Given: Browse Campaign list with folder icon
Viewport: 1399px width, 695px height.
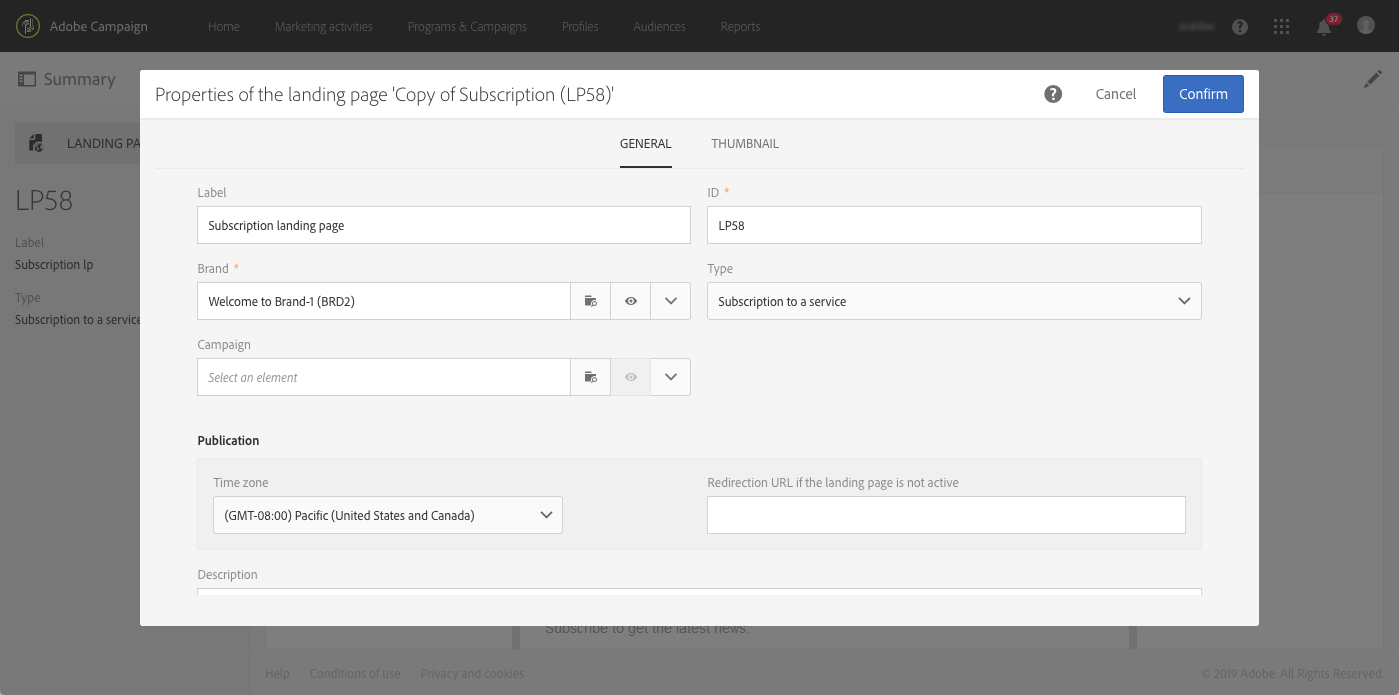Looking at the screenshot, I should point(590,377).
